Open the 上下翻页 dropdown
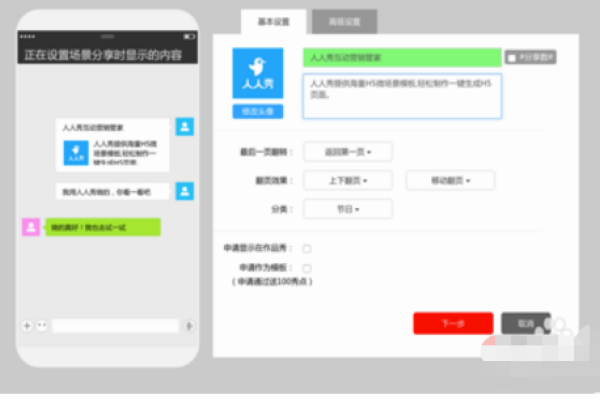Image resolution: width=600 pixels, height=400 pixels. click(x=348, y=180)
